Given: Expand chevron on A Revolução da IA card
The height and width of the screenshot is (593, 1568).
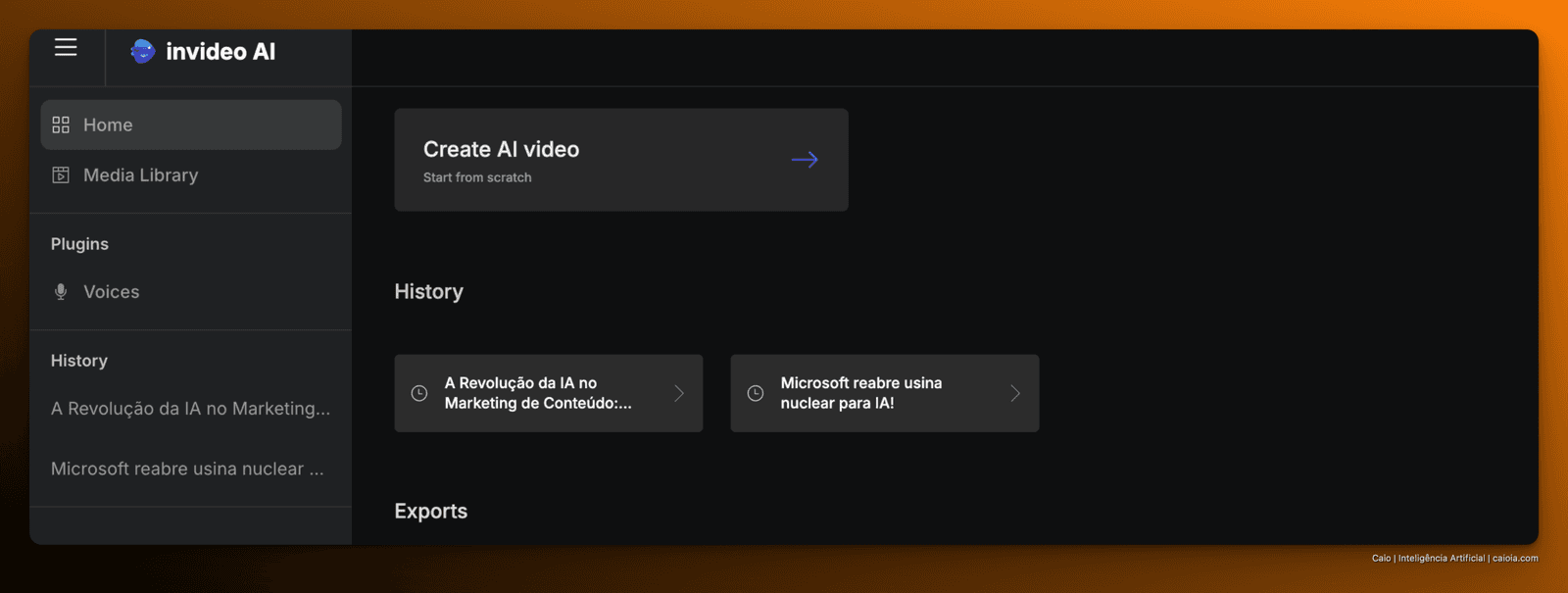Looking at the screenshot, I should coord(679,393).
